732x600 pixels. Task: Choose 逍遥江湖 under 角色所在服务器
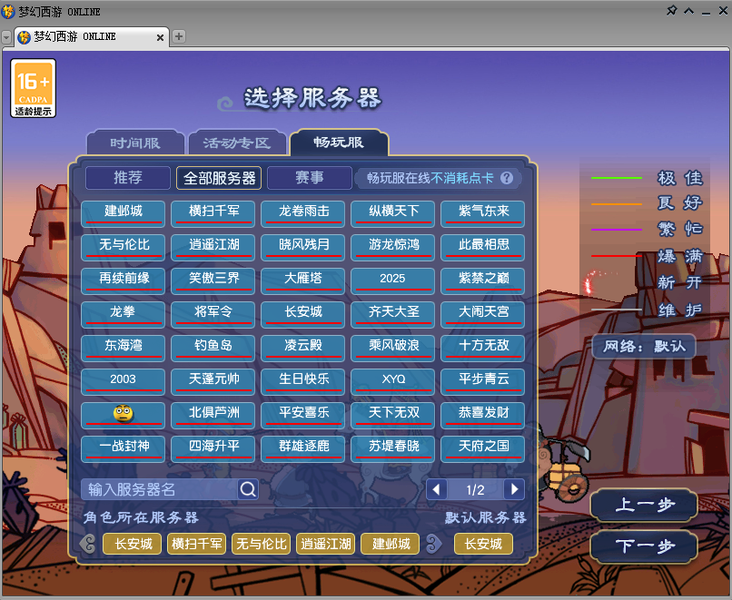(326, 544)
